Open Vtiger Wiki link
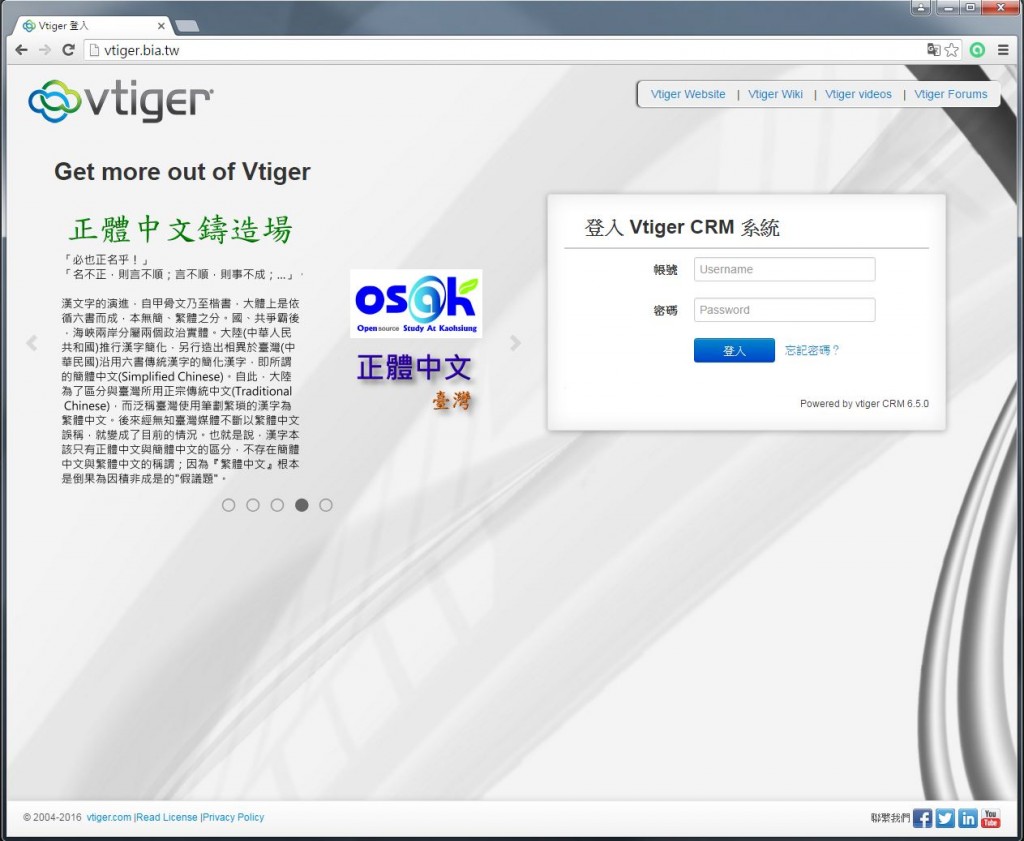Screen dimensions: 1024x841 775,94
